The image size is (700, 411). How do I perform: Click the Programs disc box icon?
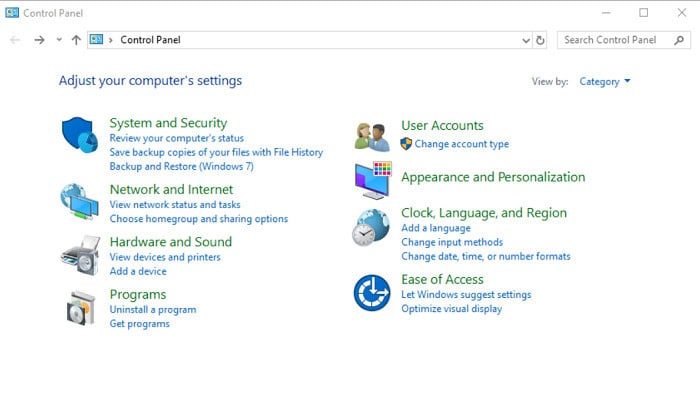pyautogui.click(x=81, y=308)
